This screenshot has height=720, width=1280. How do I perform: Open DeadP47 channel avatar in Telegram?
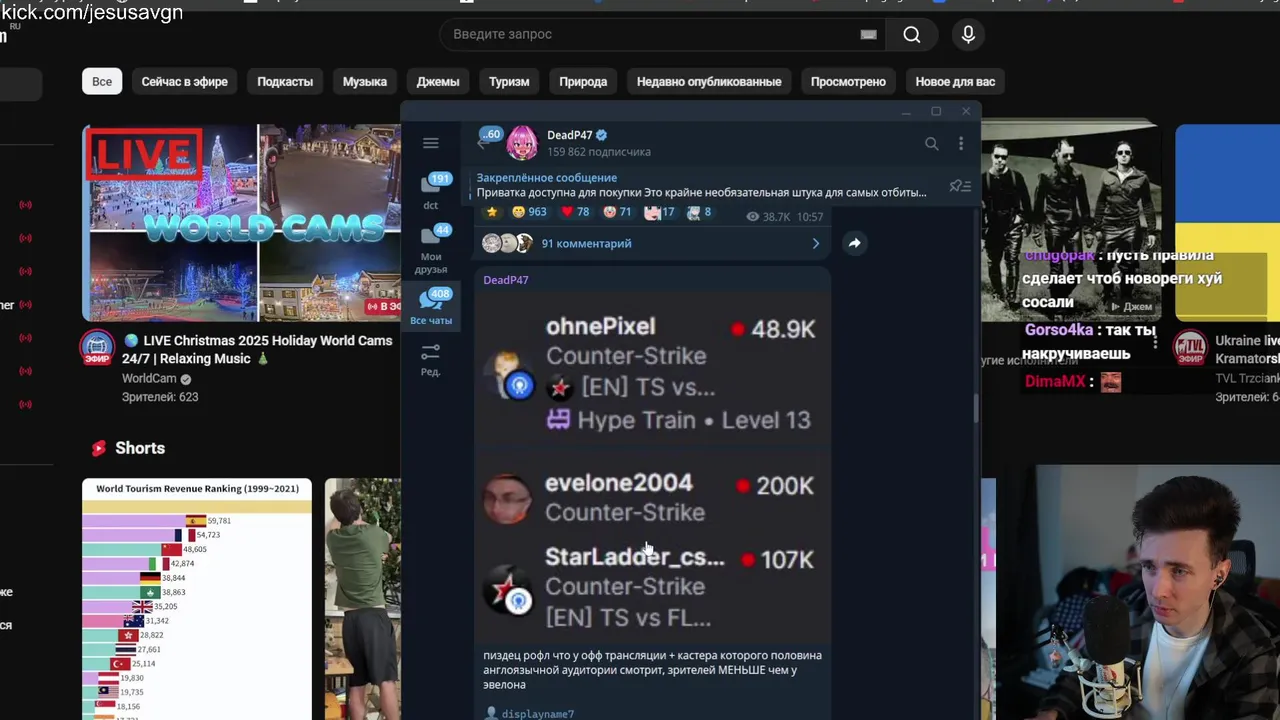point(522,143)
